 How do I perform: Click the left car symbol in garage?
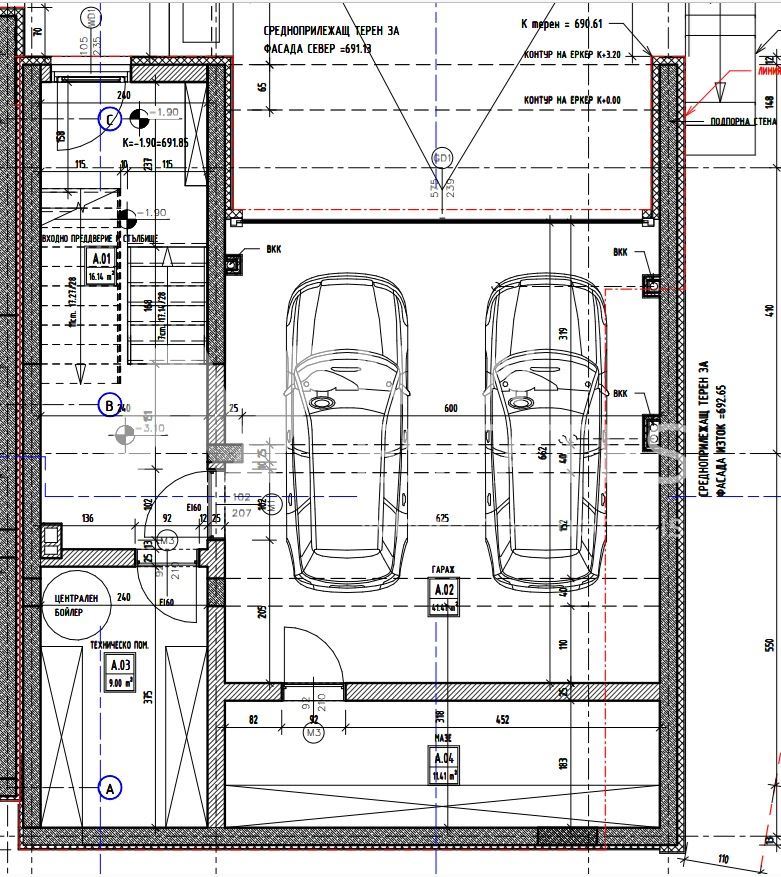pos(346,432)
